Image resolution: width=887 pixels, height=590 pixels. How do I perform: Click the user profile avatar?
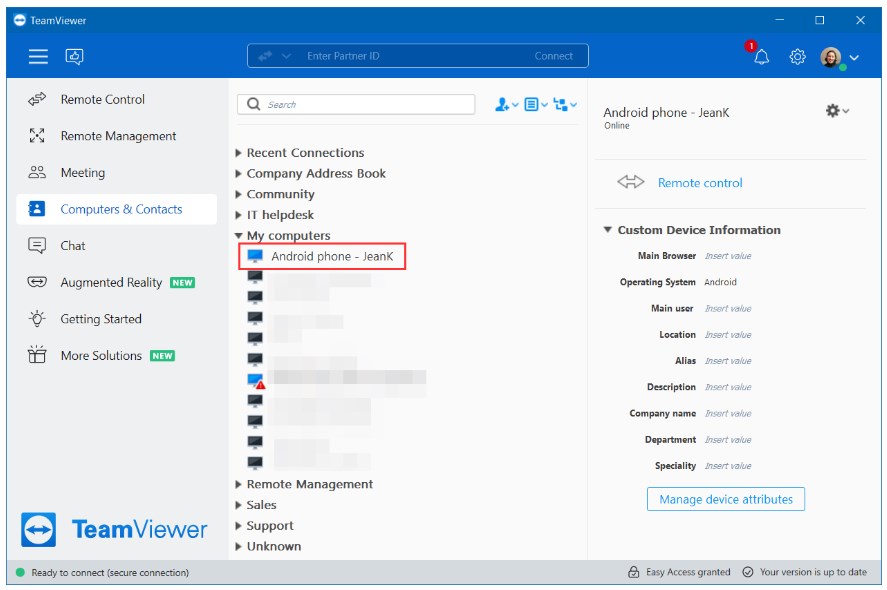coord(831,57)
